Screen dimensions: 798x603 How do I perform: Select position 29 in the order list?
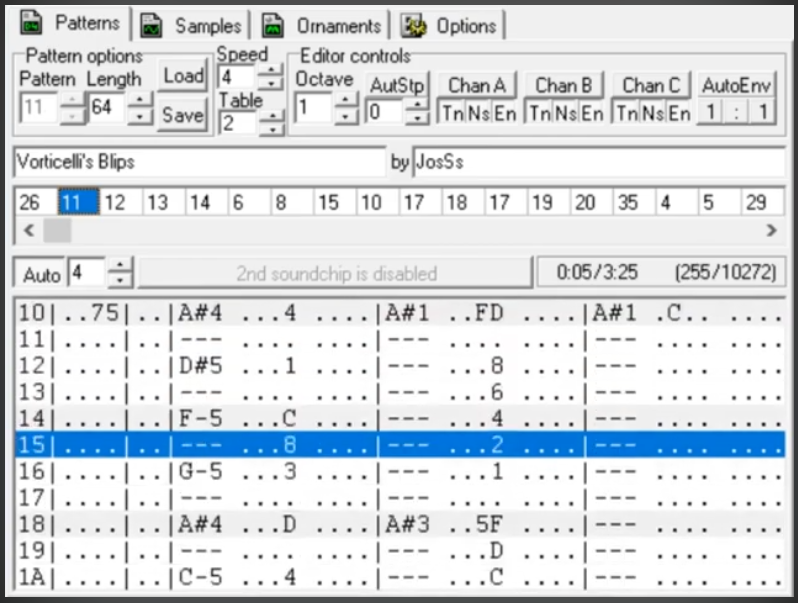click(762, 203)
